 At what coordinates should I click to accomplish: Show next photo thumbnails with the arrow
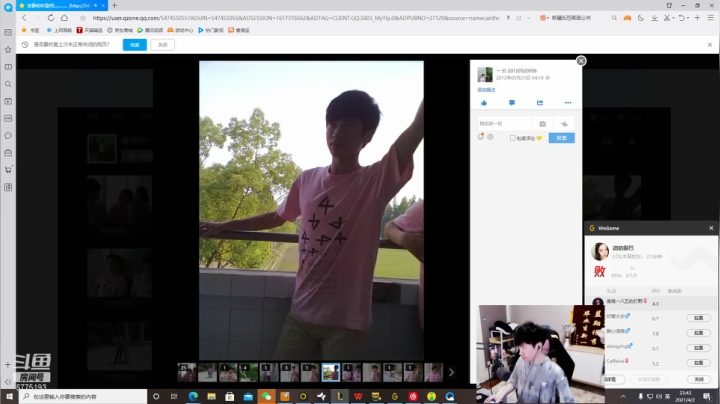[x=451, y=372]
